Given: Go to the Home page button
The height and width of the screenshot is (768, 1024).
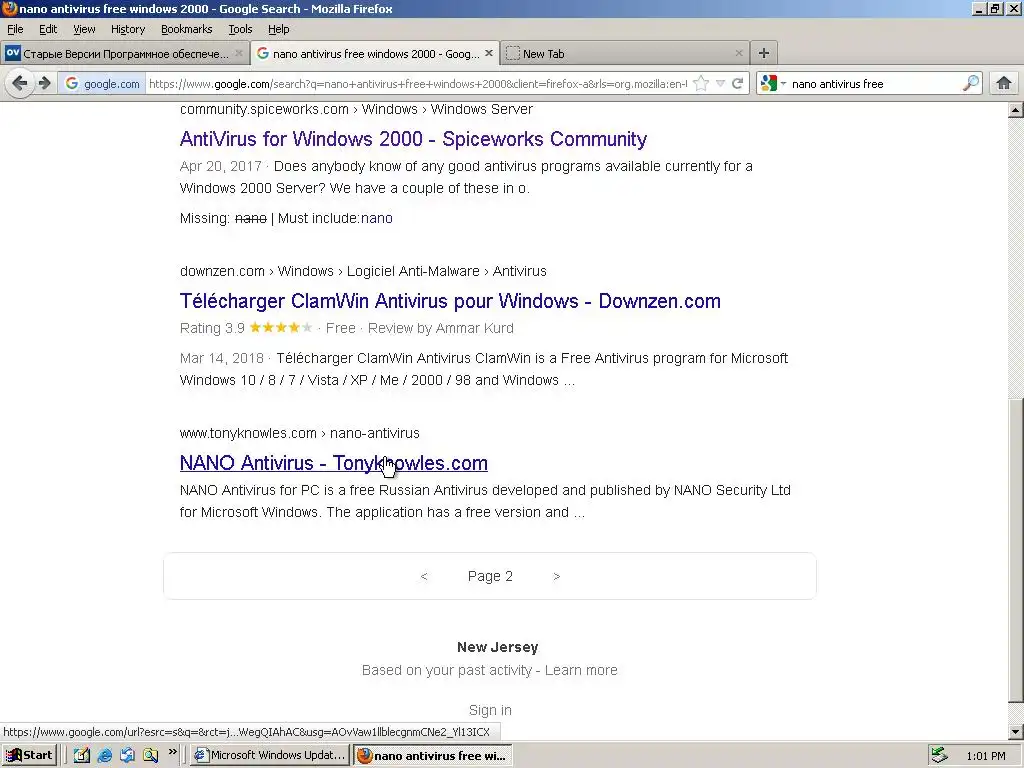Looking at the screenshot, I should (1004, 84).
